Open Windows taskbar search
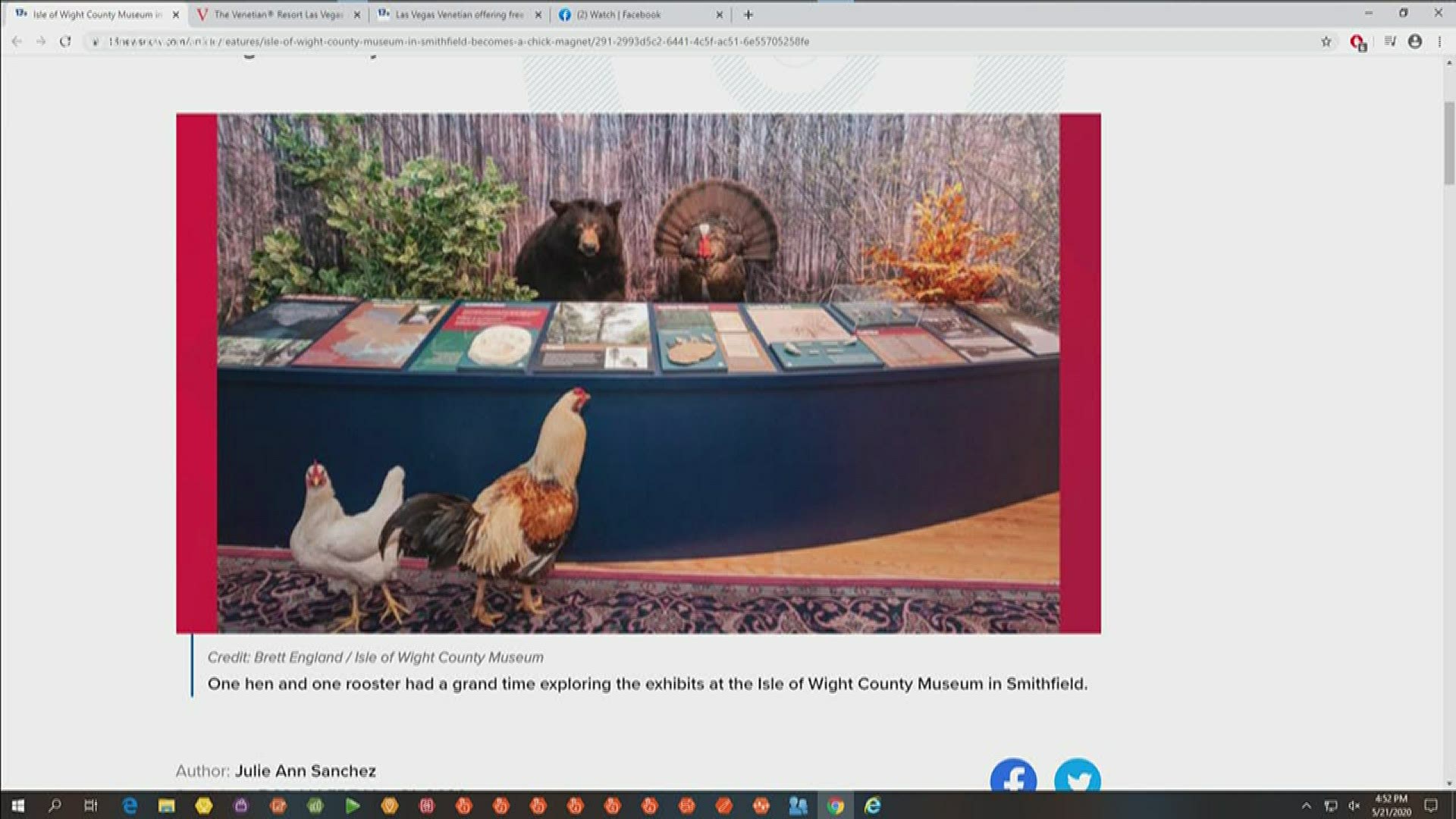The width and height of the screenshot is (1456, 819). coord(55,805)
